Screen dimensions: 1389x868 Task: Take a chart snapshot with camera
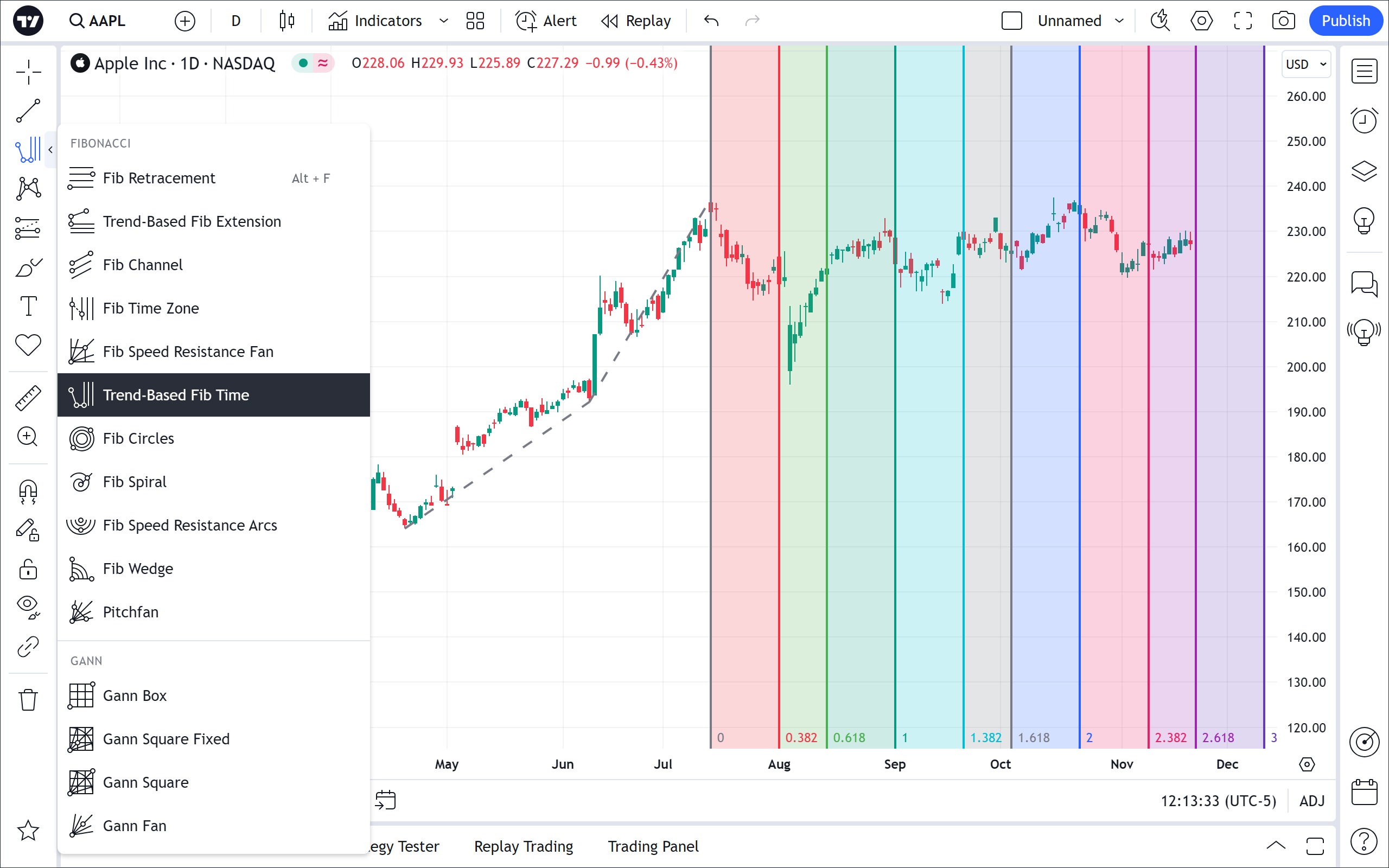[1283, 21]
